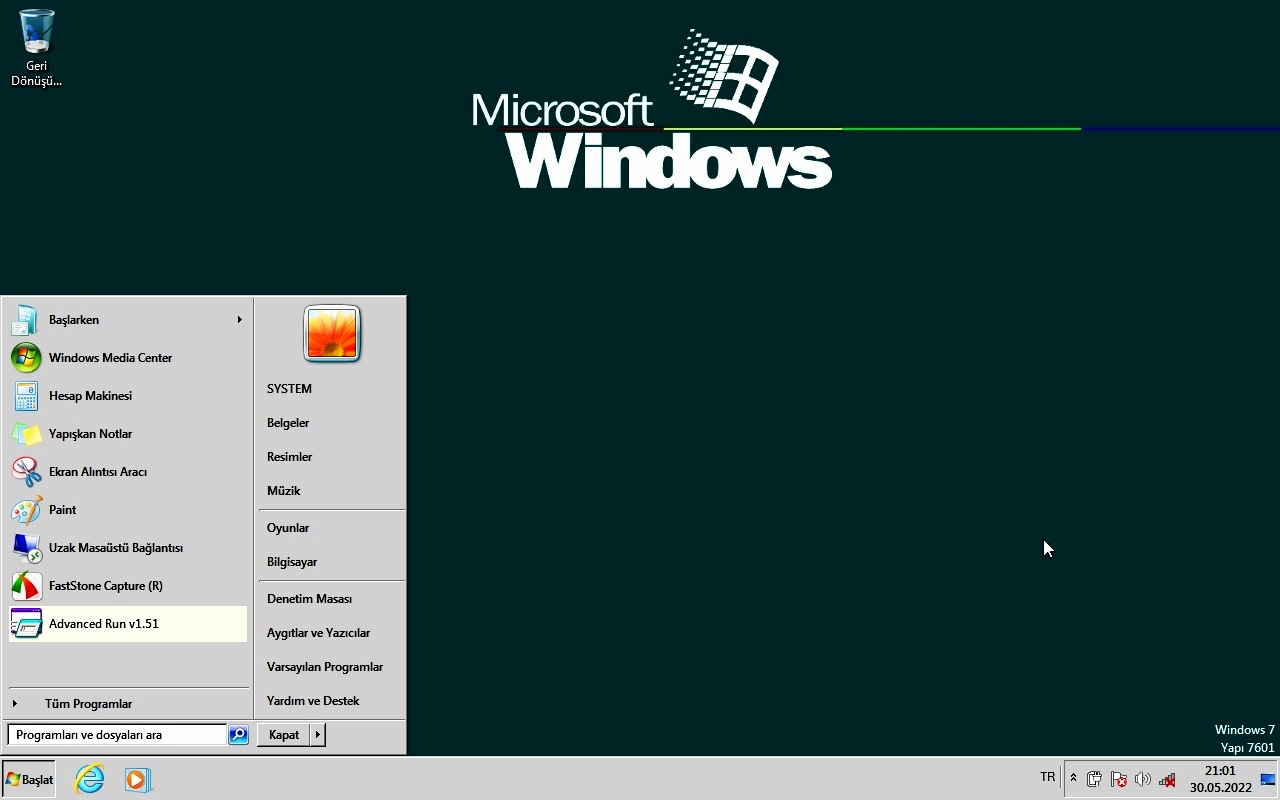Click the Programları ve dosyaları ara field
The width and height of the screenshot is (1280, 800).
coord(117,735)
